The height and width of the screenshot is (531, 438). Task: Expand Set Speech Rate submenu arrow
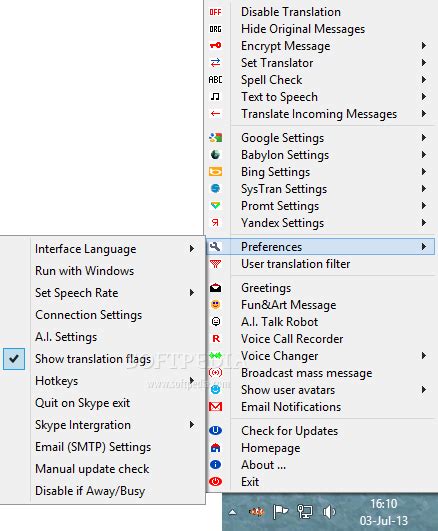pos(192,293)
